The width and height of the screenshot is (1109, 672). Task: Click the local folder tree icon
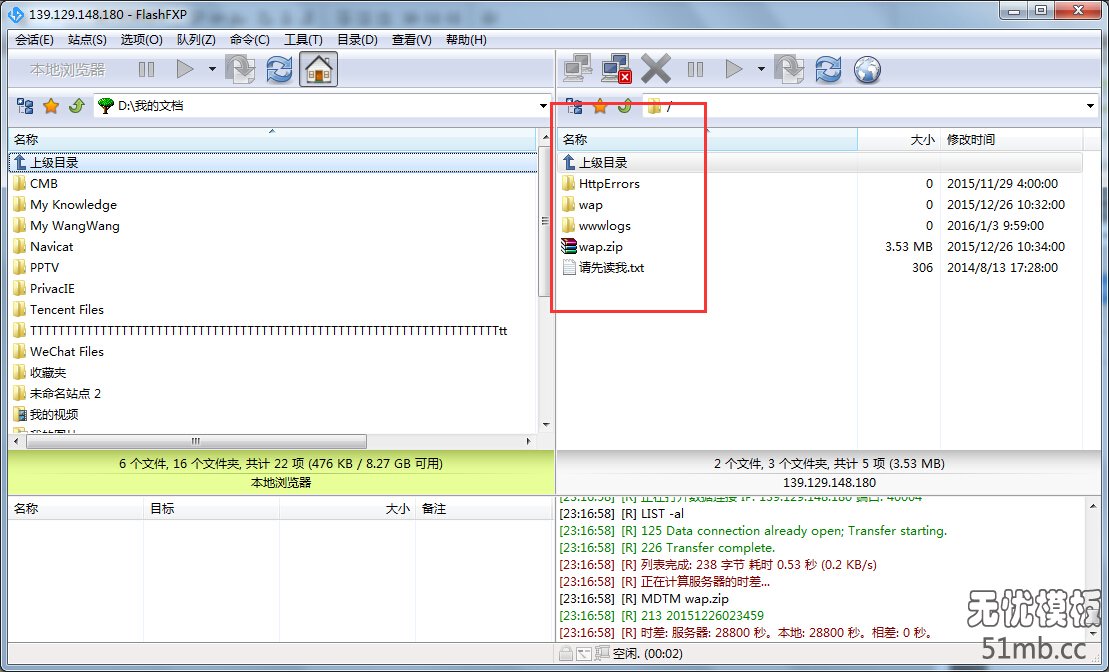25,106
